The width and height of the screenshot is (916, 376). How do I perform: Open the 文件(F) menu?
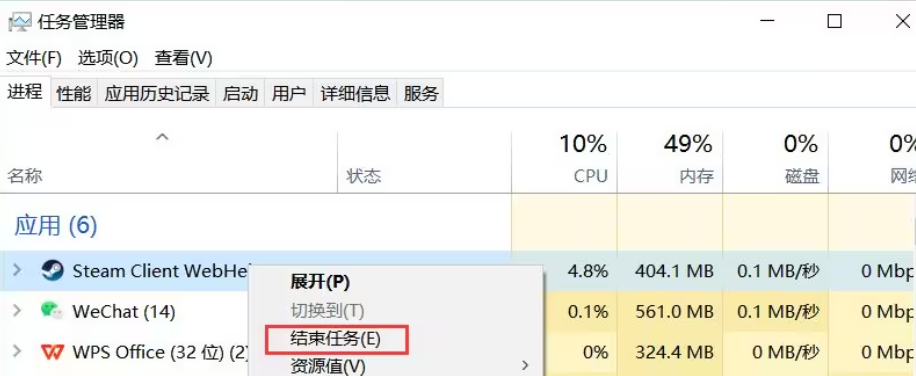point(34,58)
